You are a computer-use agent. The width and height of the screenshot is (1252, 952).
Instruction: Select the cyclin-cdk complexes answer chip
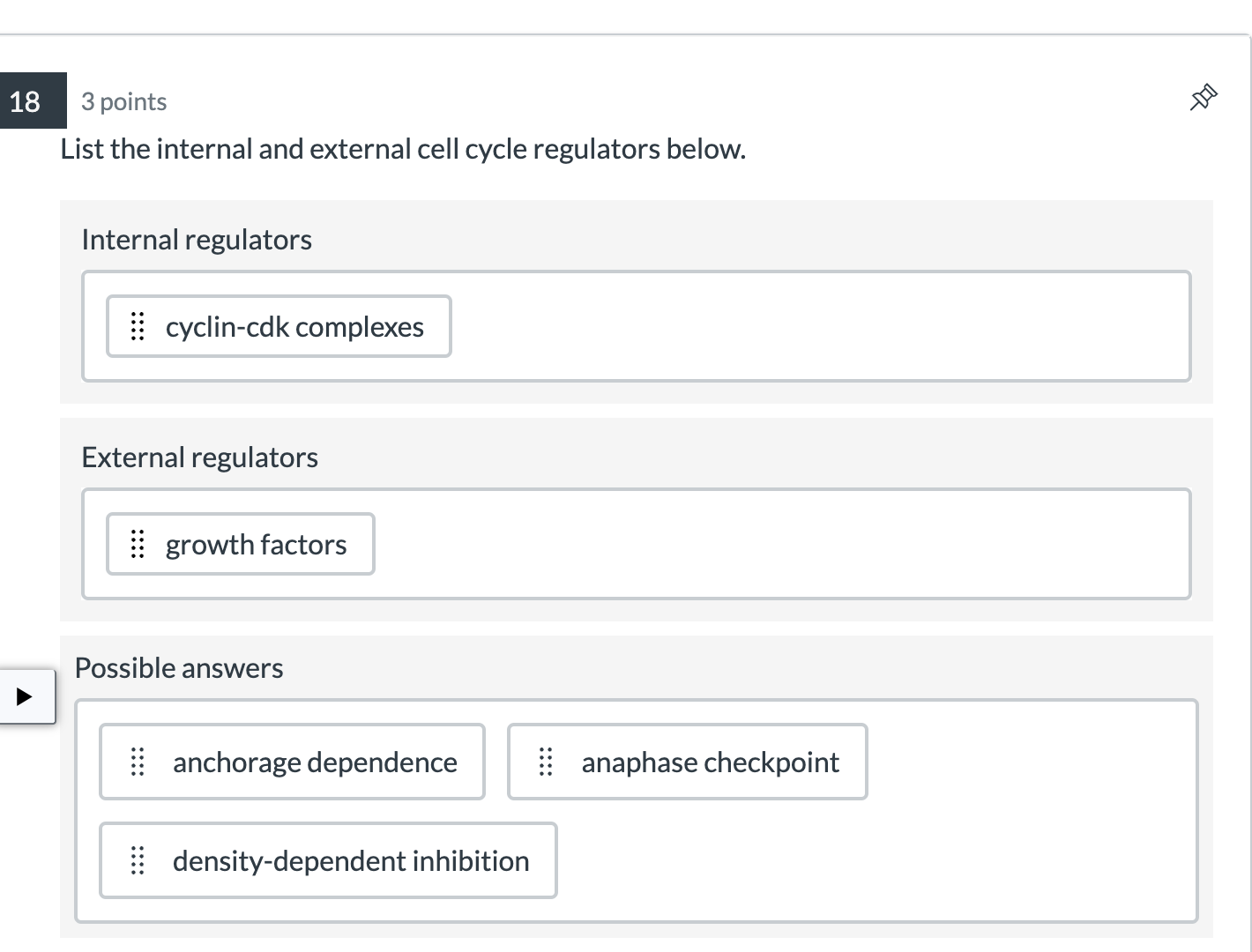coord(294,327)
